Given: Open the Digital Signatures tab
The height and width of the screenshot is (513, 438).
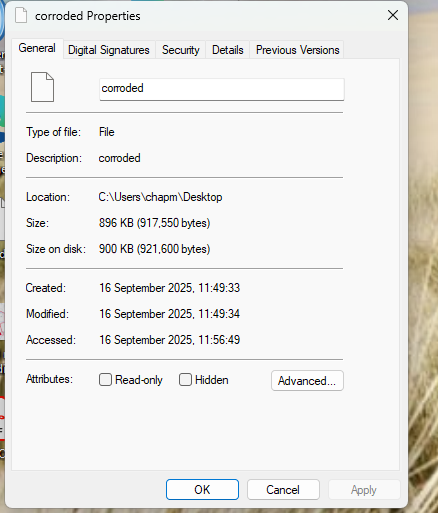Looking at the screenshot, I should point(109,50).
